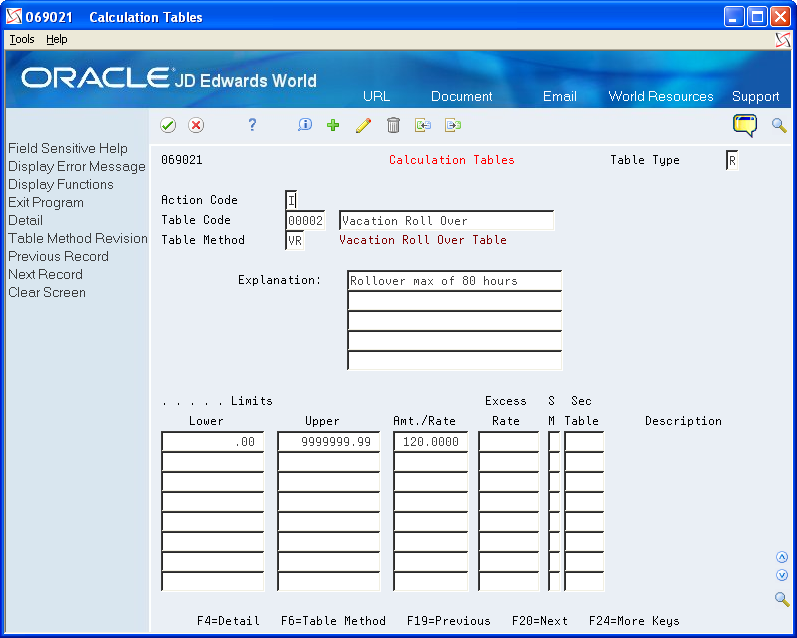
Task: Click the Vacation Roll Over description field
Action: point(447,221)
